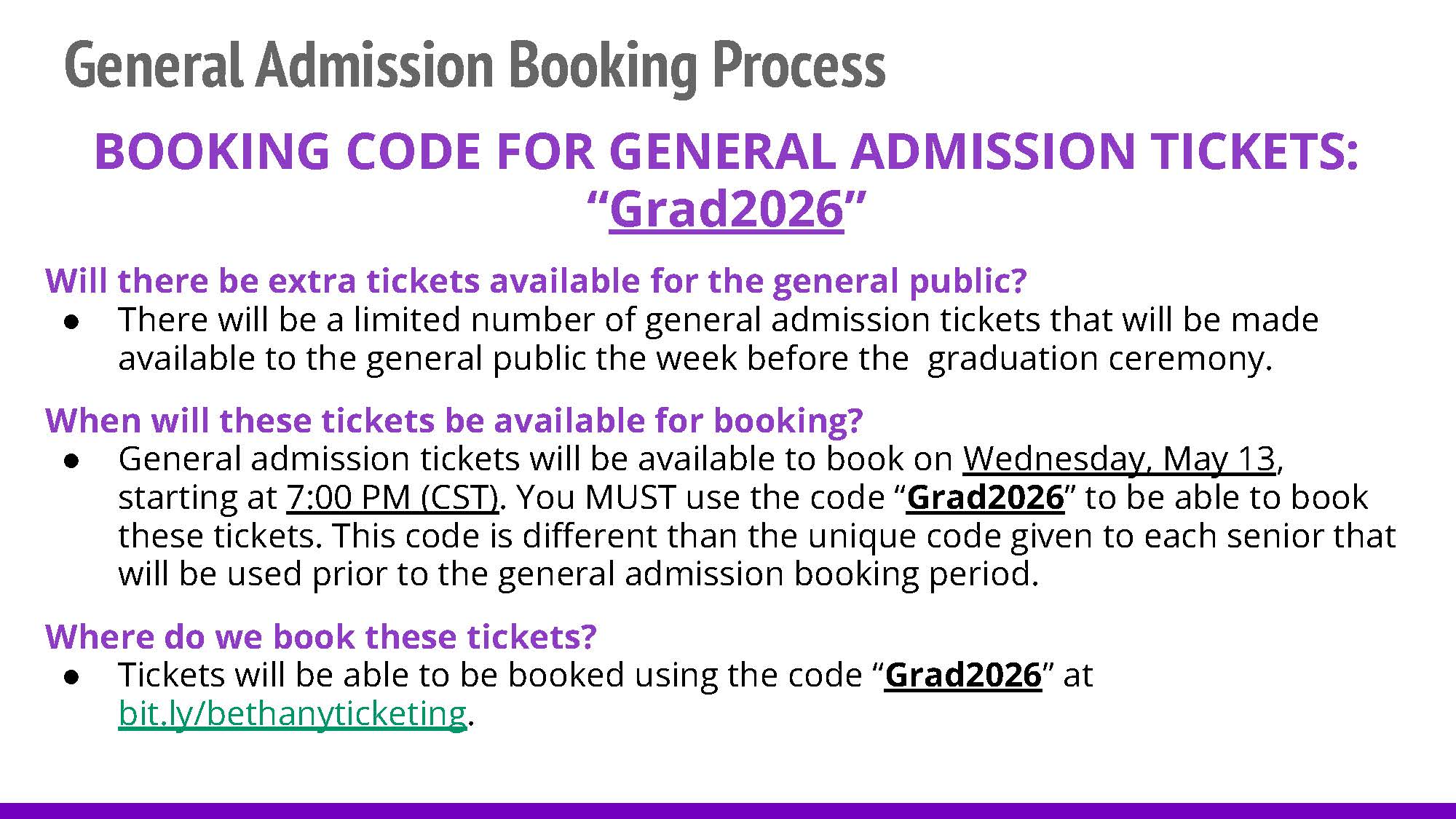1456x819 pixels.
Task: Click the "General Admission Booking Process" title
Action: (x=475, y=66)
